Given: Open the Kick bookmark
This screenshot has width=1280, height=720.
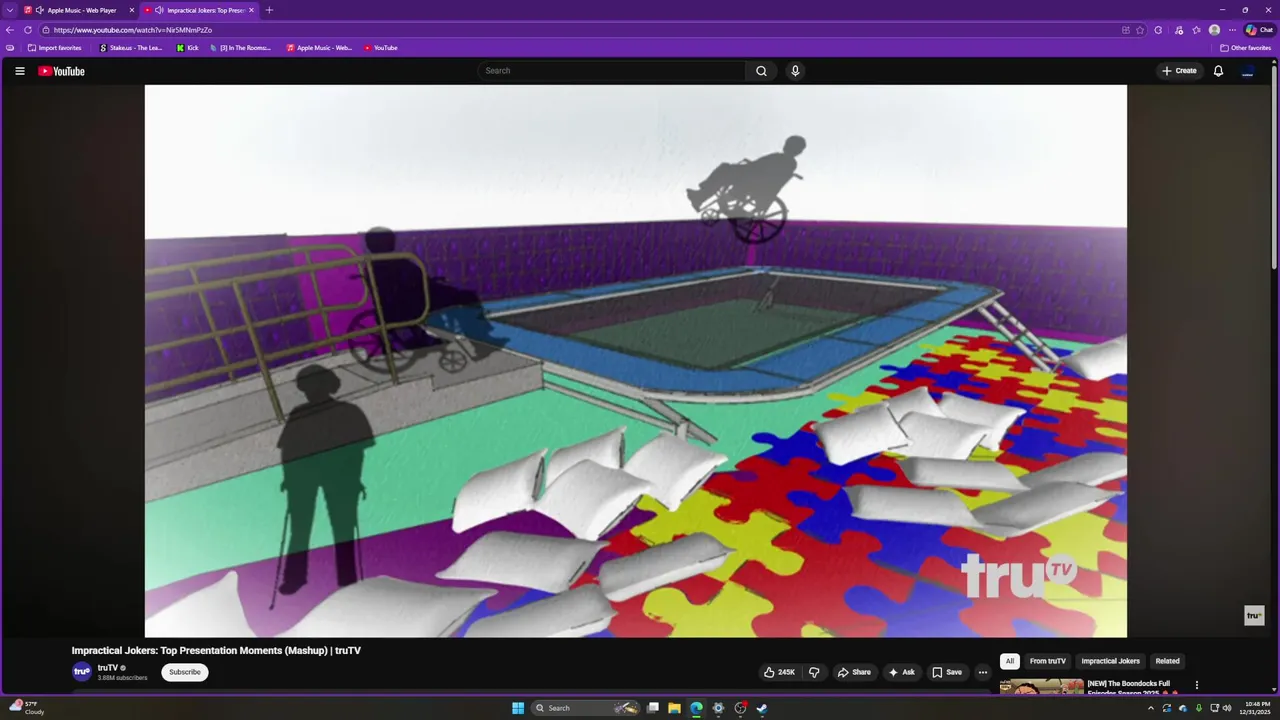Looking at the screenshot, I should pos(188,48).
